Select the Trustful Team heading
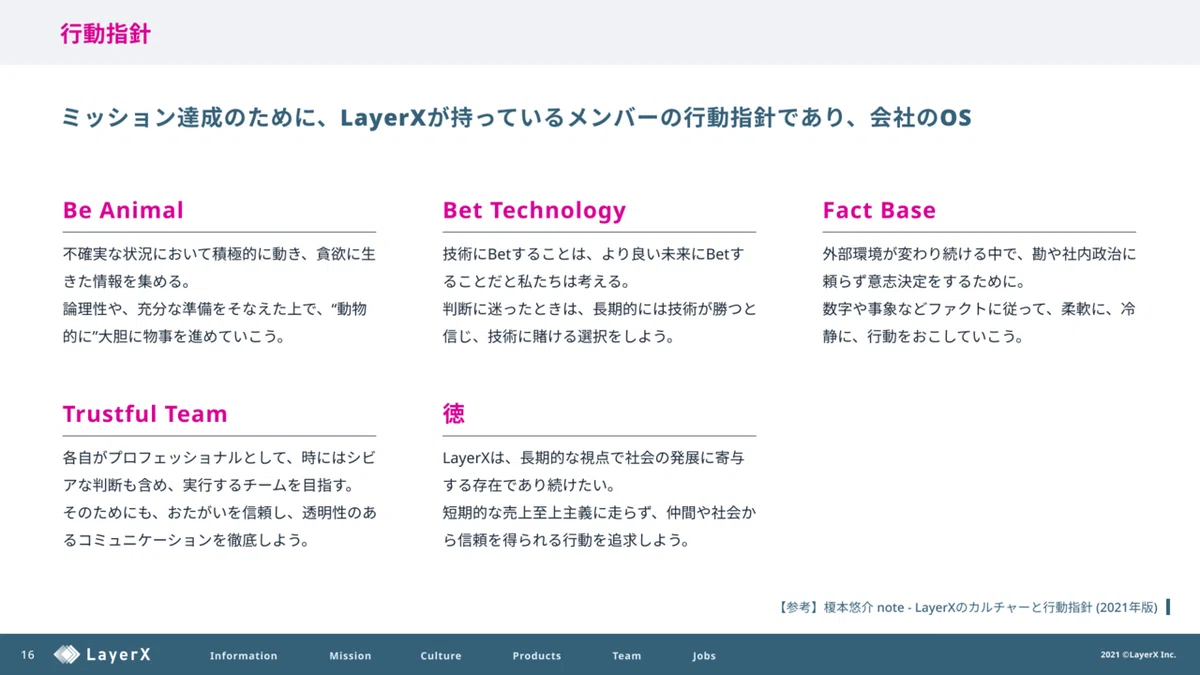Image resolution: width=1200 pixels, height=675 pixels. tap(145, 414)
